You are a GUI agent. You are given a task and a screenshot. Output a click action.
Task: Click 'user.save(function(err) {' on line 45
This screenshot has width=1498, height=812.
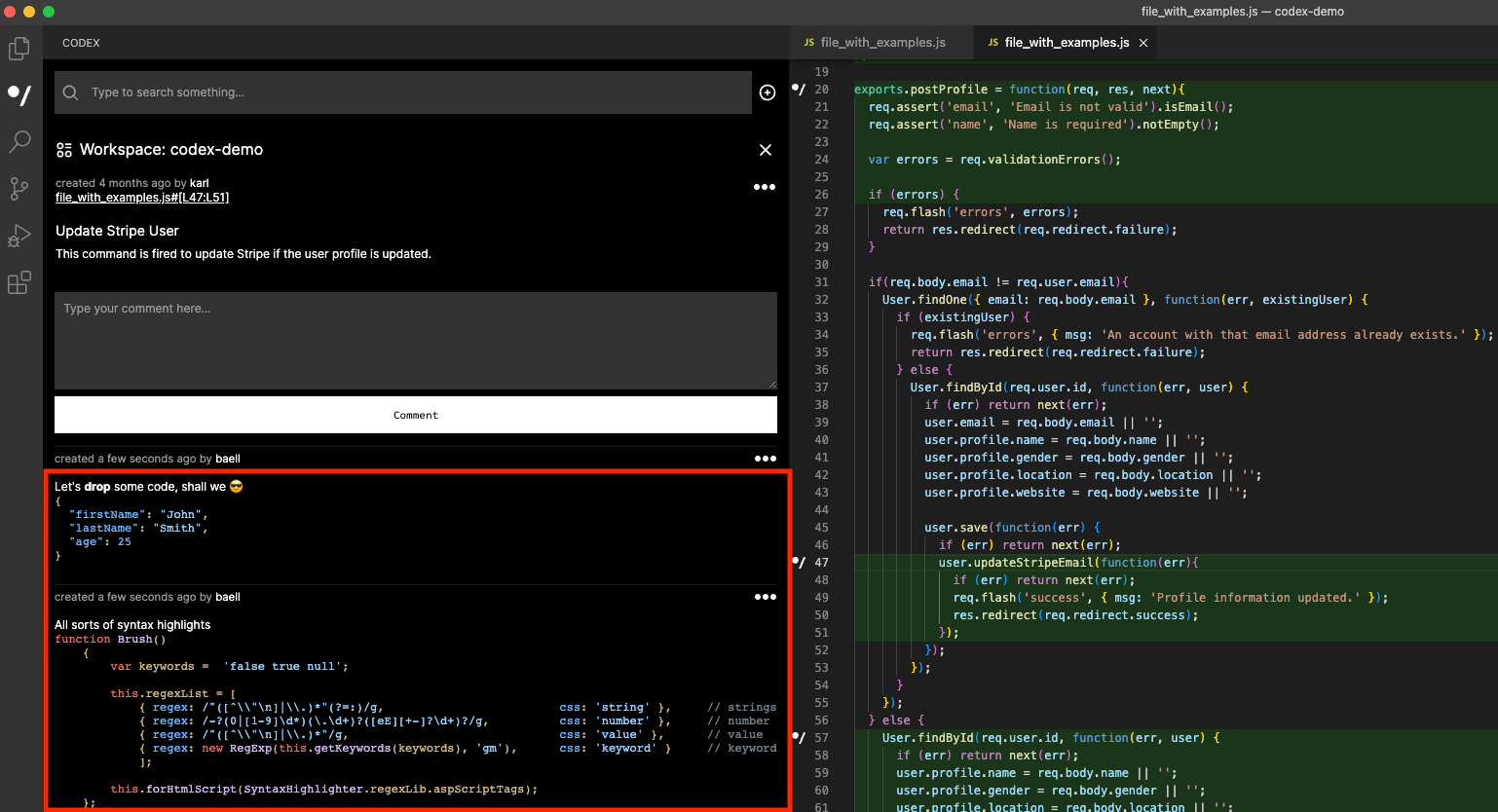pyautogui.click(x=1012, y=528)
